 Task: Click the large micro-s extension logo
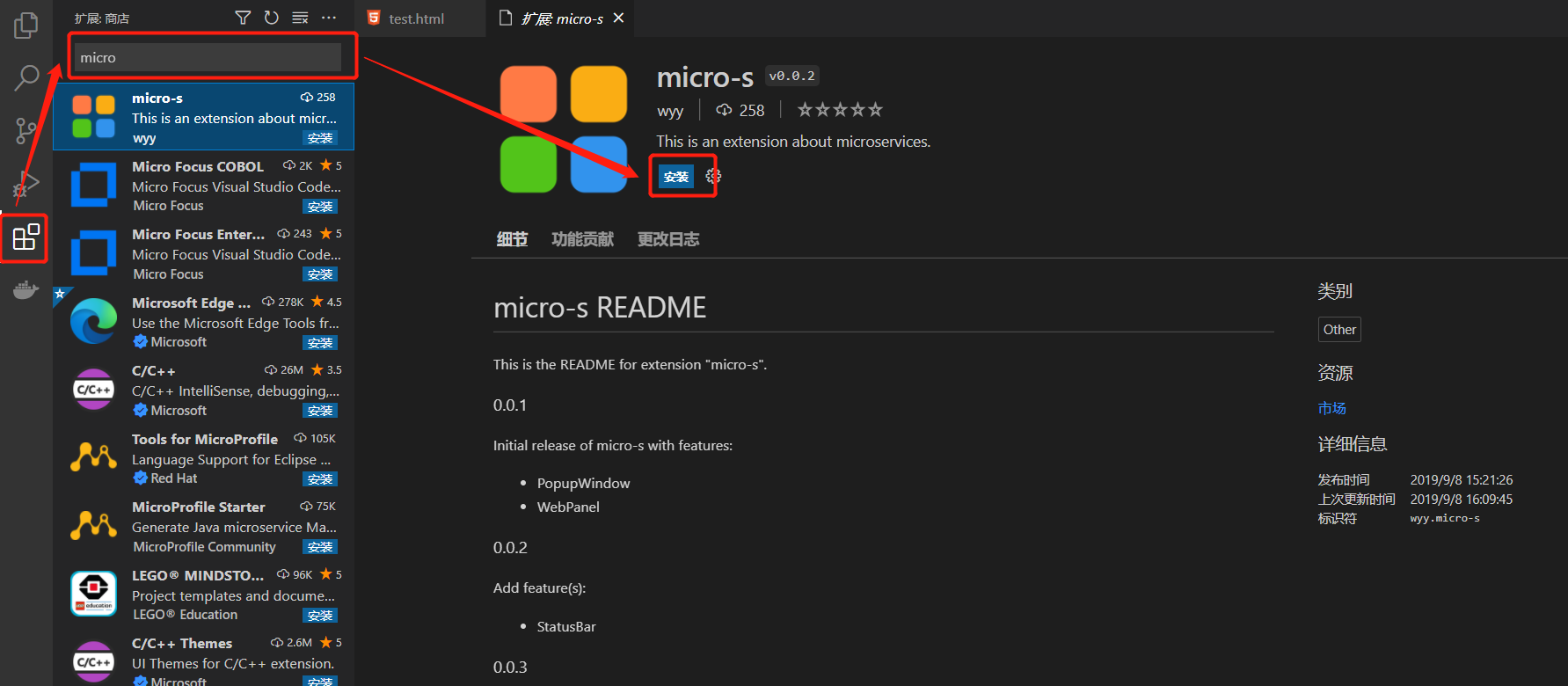pyautogui.click(x=564, y=129)
